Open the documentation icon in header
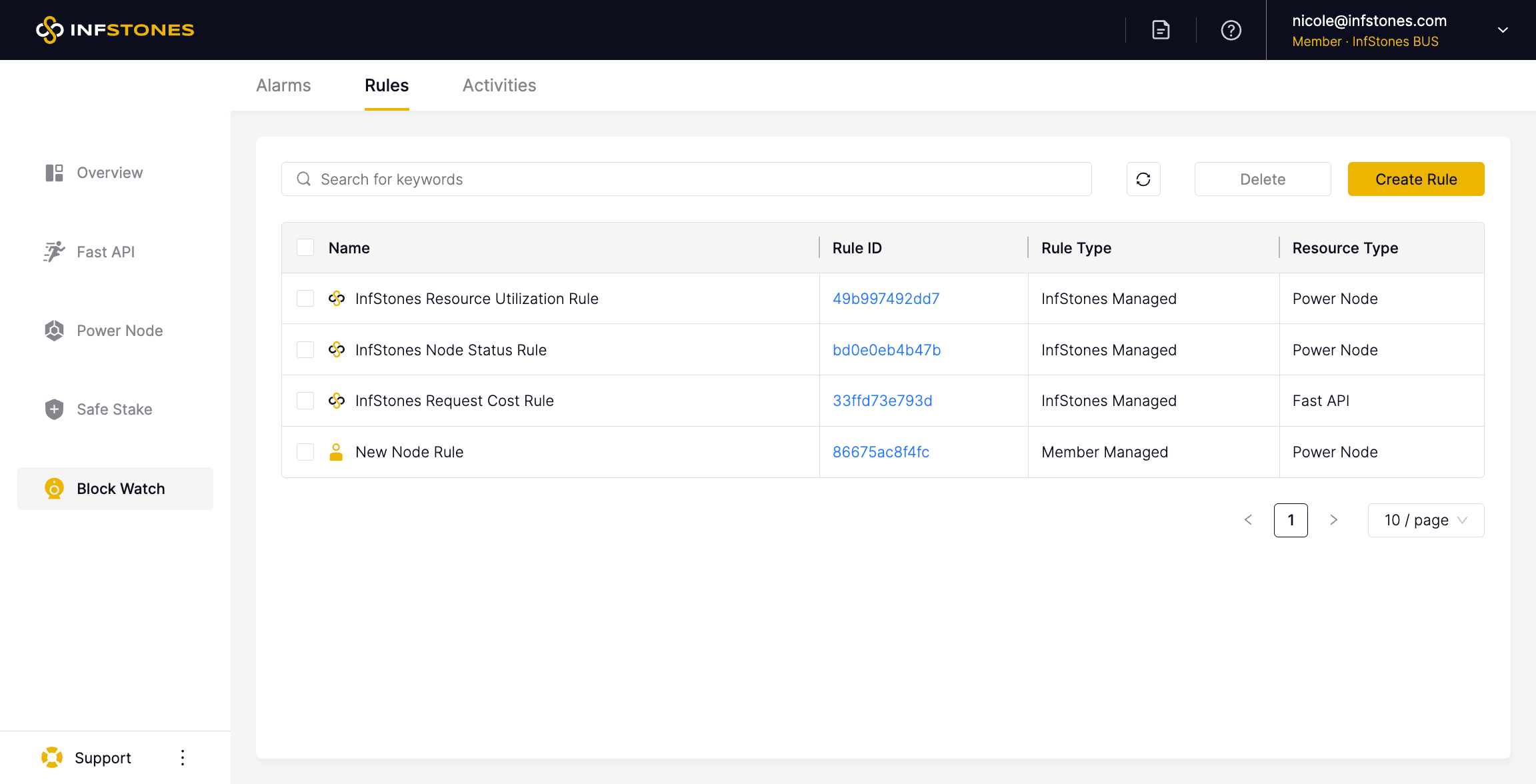1536x784 pixels. coord(1161,30)
